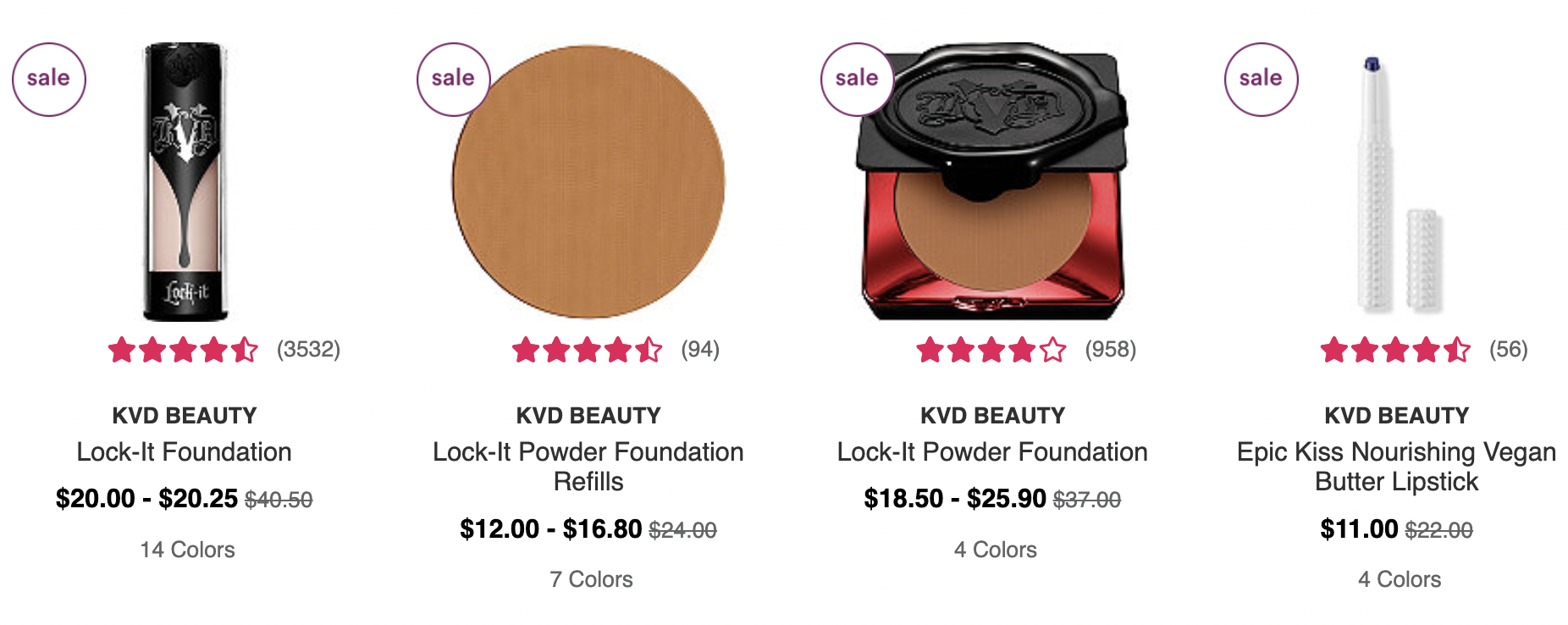
Task: View round powder refill pan image
Action: pos(588,181)
